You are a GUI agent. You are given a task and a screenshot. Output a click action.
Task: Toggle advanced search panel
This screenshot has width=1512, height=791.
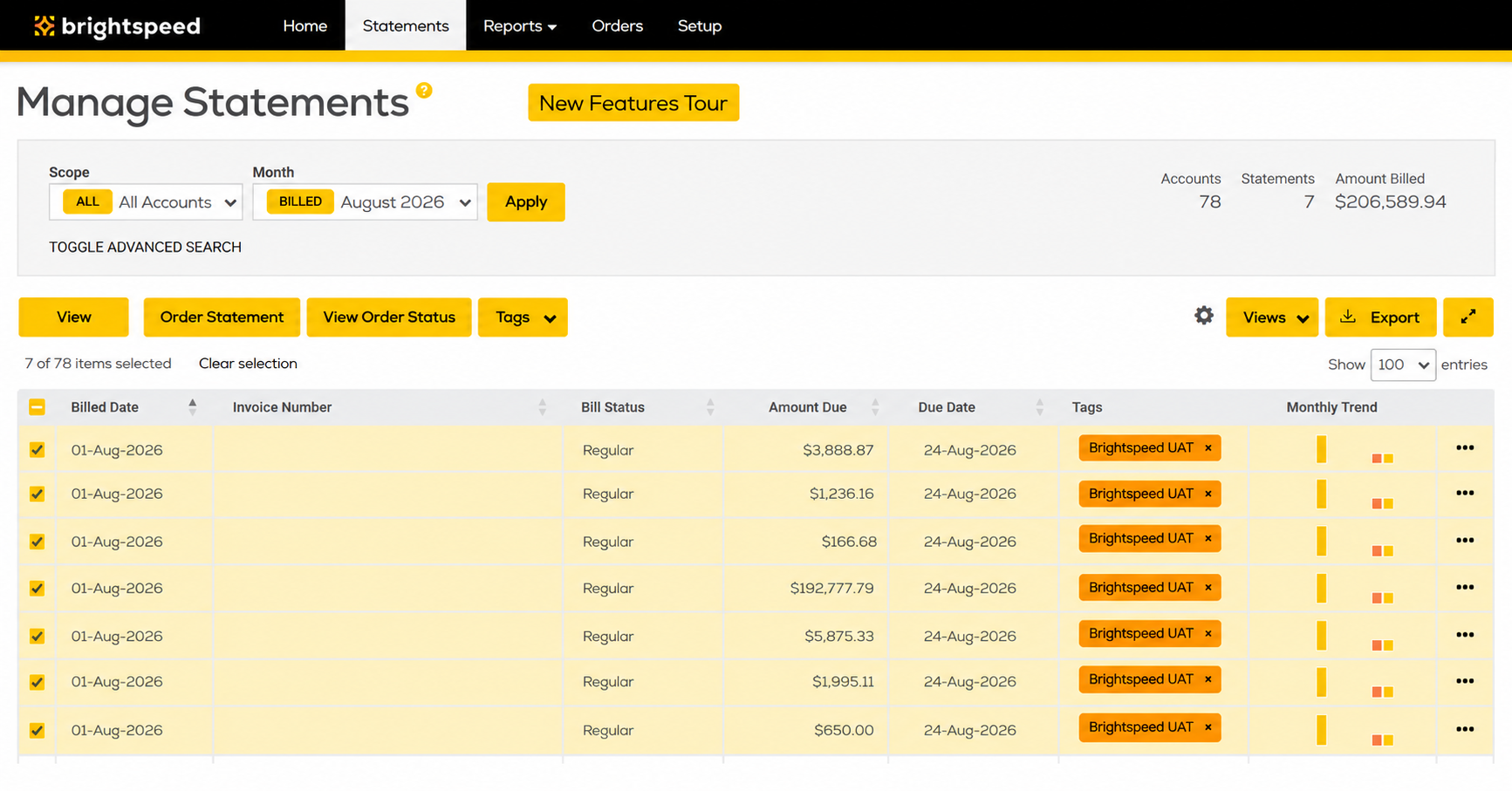click(145, 248)
